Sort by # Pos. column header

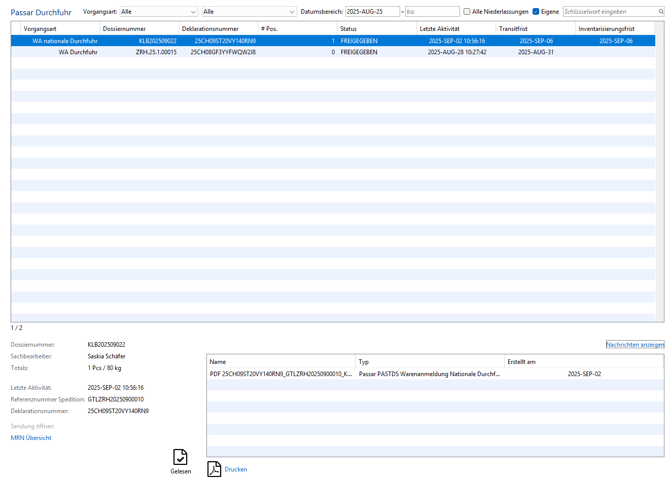297,29
